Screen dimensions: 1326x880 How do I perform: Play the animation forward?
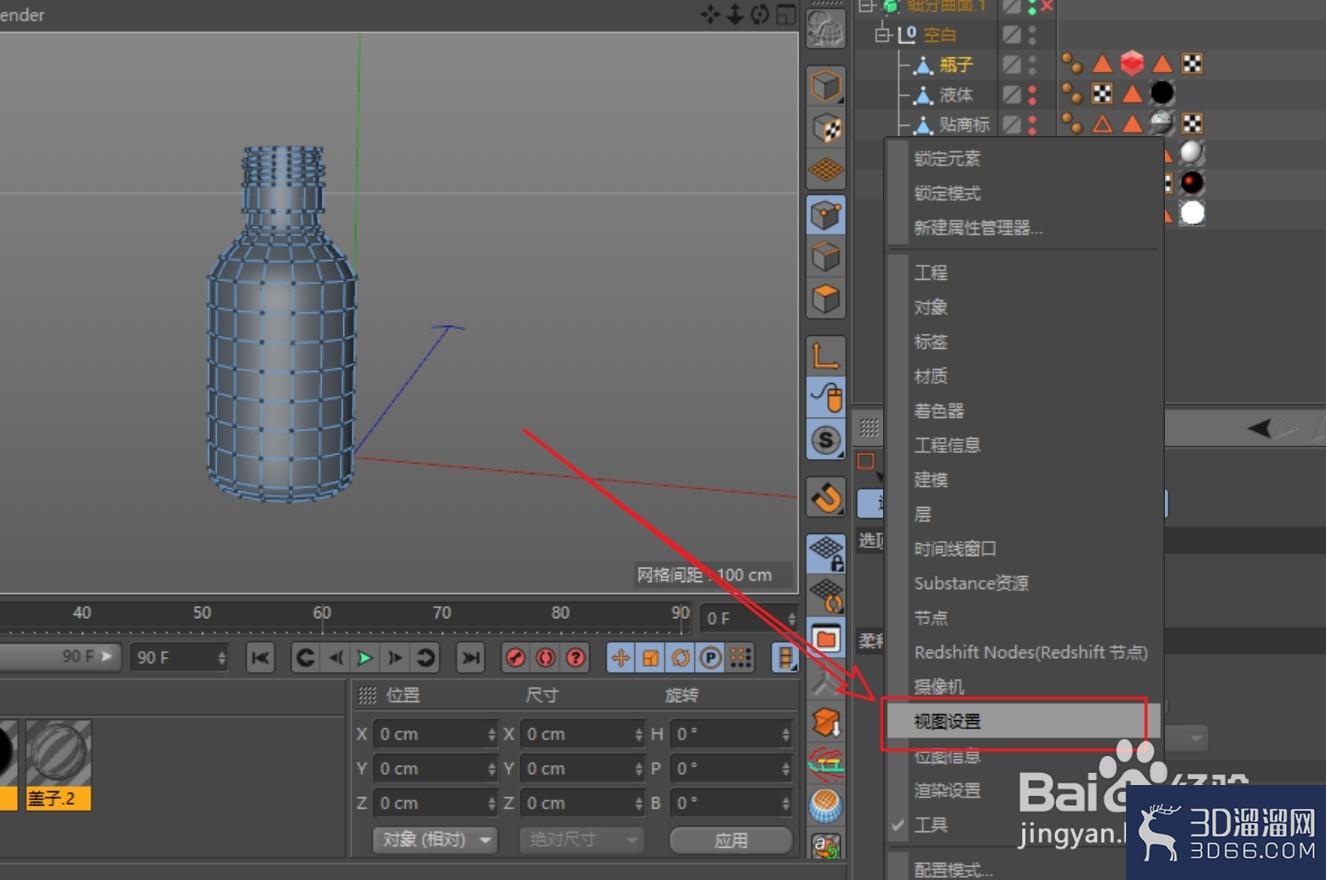coord(366,657)
